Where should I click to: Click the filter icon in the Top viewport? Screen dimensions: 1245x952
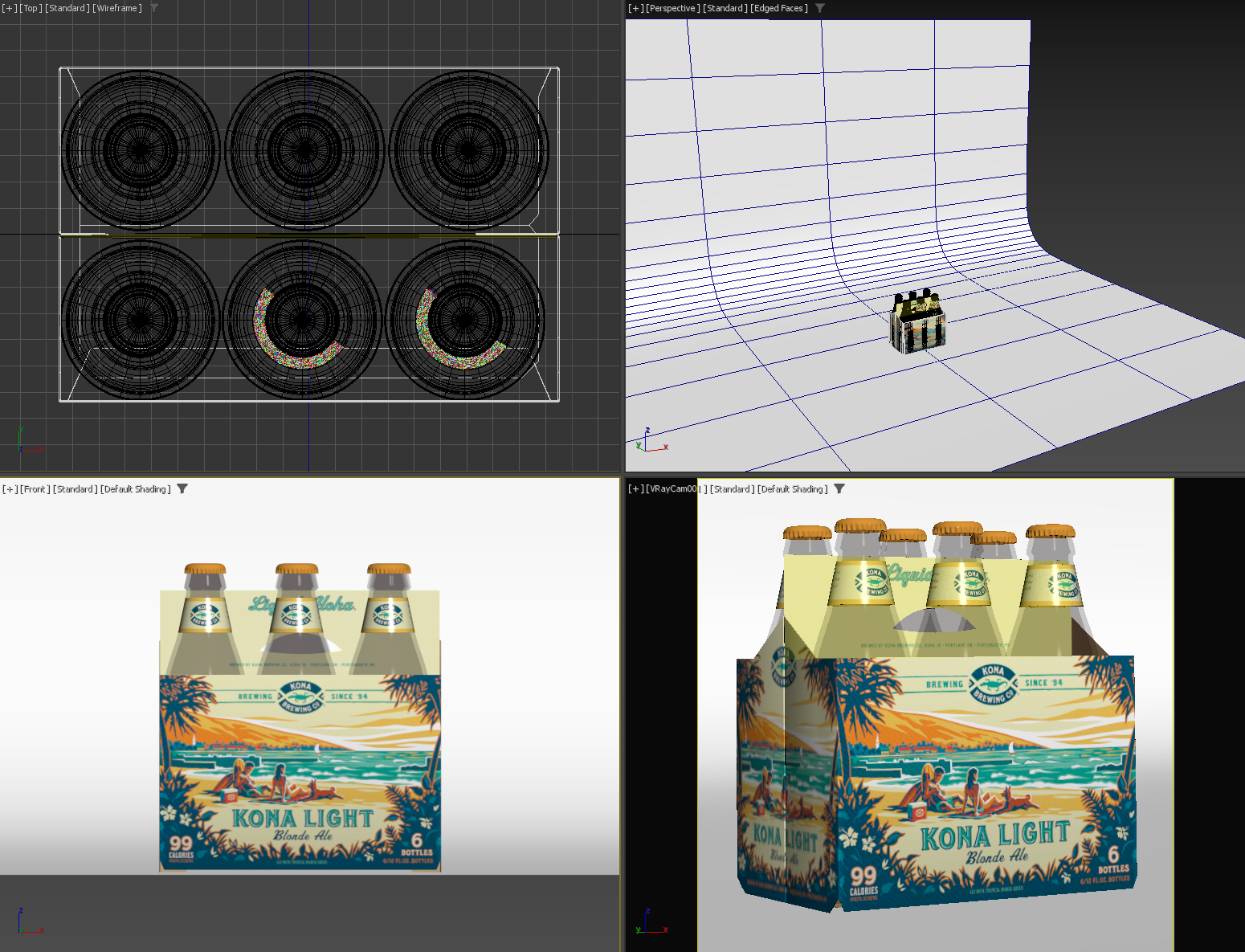(x=154, y=8)
